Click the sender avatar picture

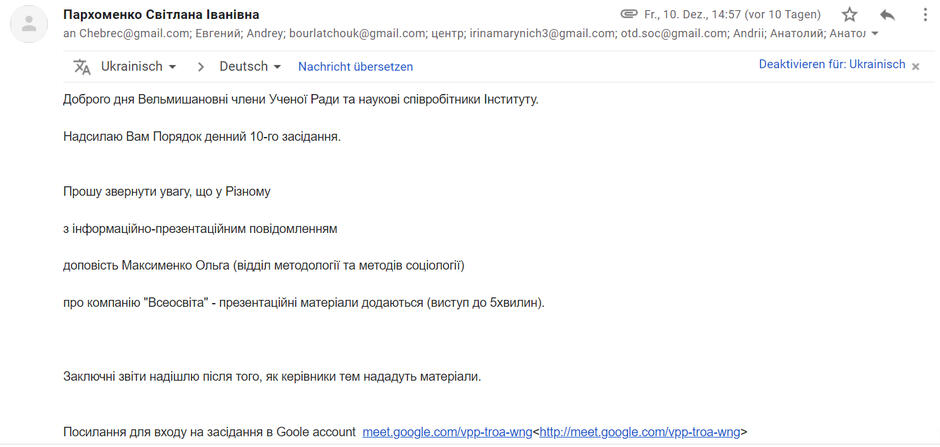coord(28,24)
